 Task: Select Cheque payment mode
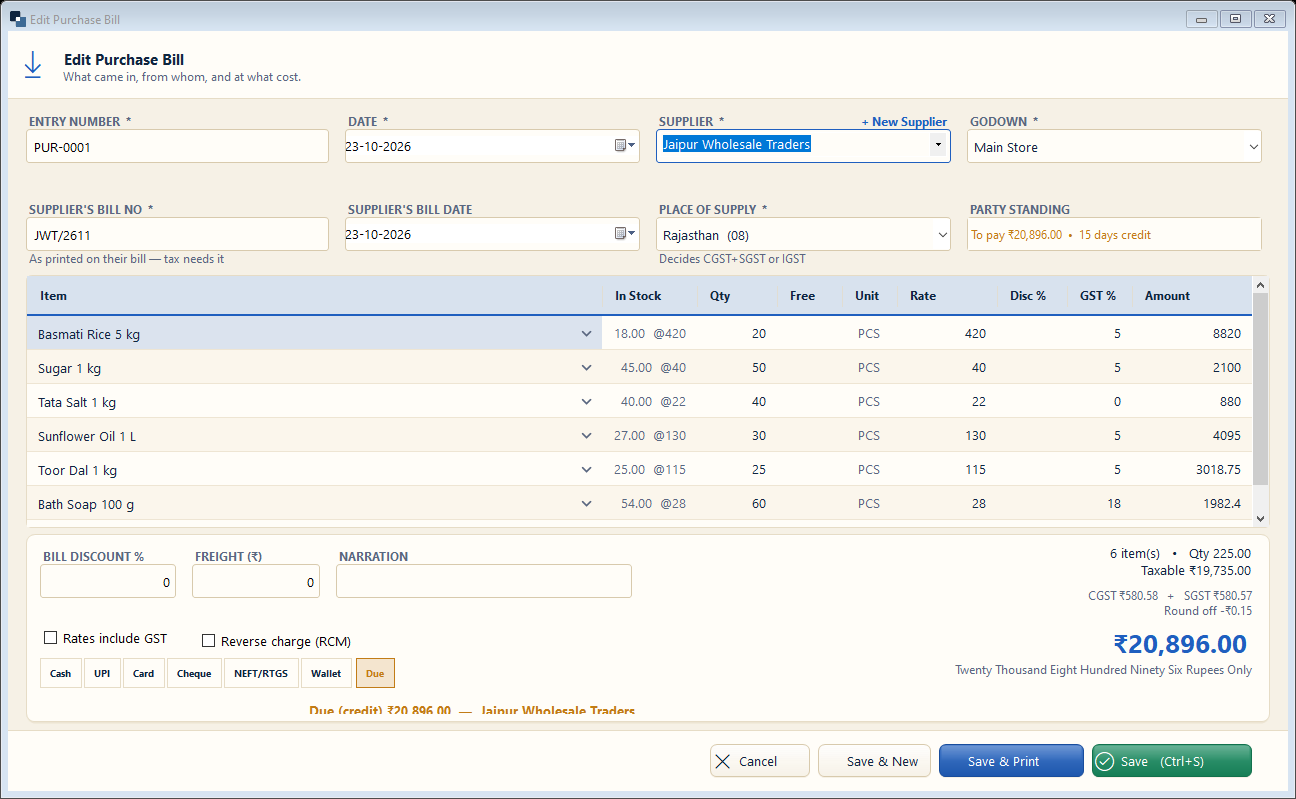pos(194,673)
